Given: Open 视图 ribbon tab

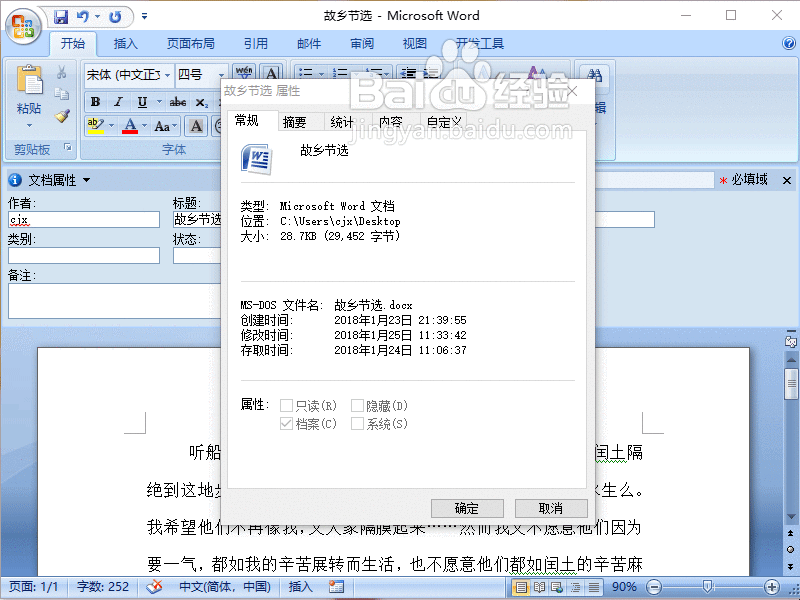Looking at the screenshot, I should [x=414, y=44].
